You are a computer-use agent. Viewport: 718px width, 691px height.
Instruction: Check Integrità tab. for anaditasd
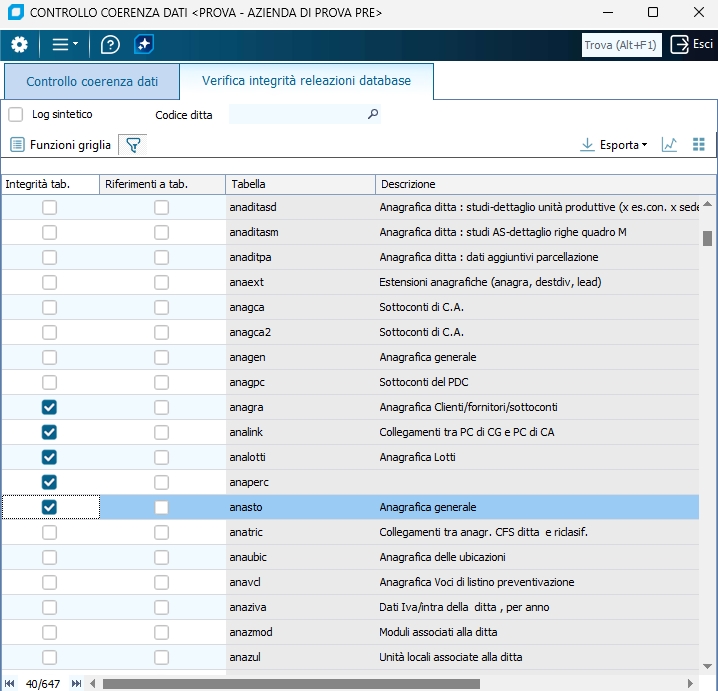tap(49, 207)
